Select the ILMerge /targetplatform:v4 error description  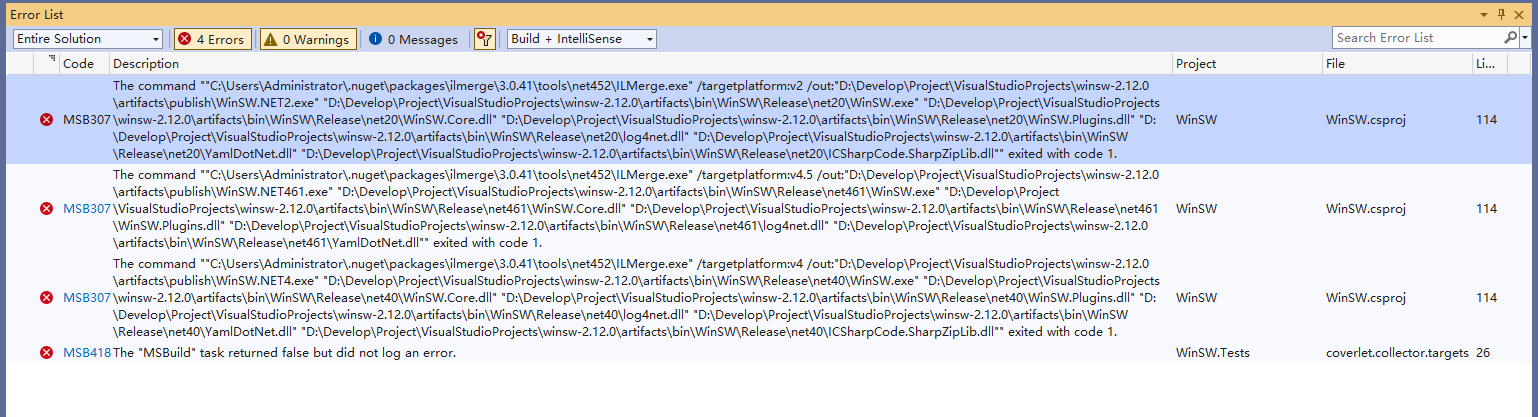coord(637,298)
